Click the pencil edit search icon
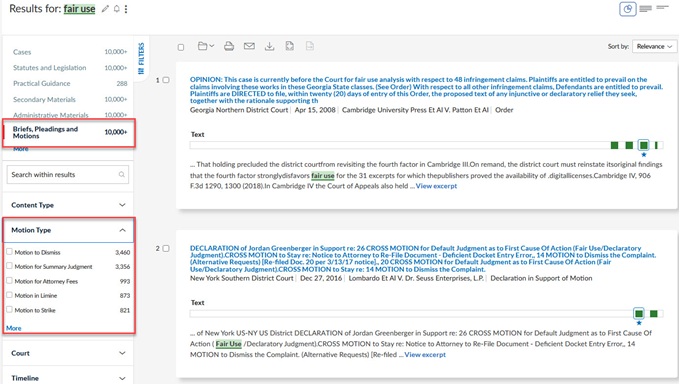The height and width of the screenshot is (385, 680). point(105,9)
